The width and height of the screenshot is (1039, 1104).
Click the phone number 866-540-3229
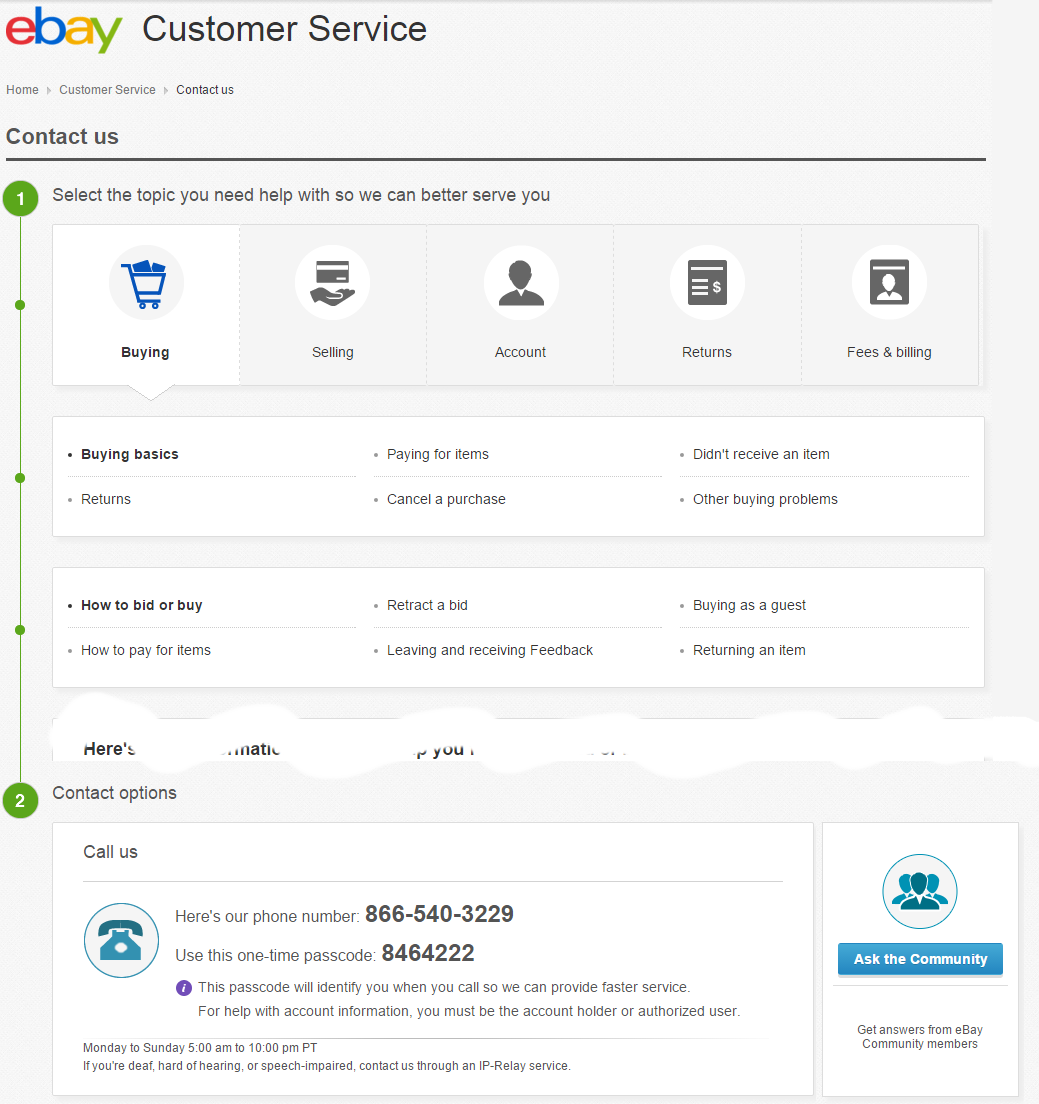point(439,914)
